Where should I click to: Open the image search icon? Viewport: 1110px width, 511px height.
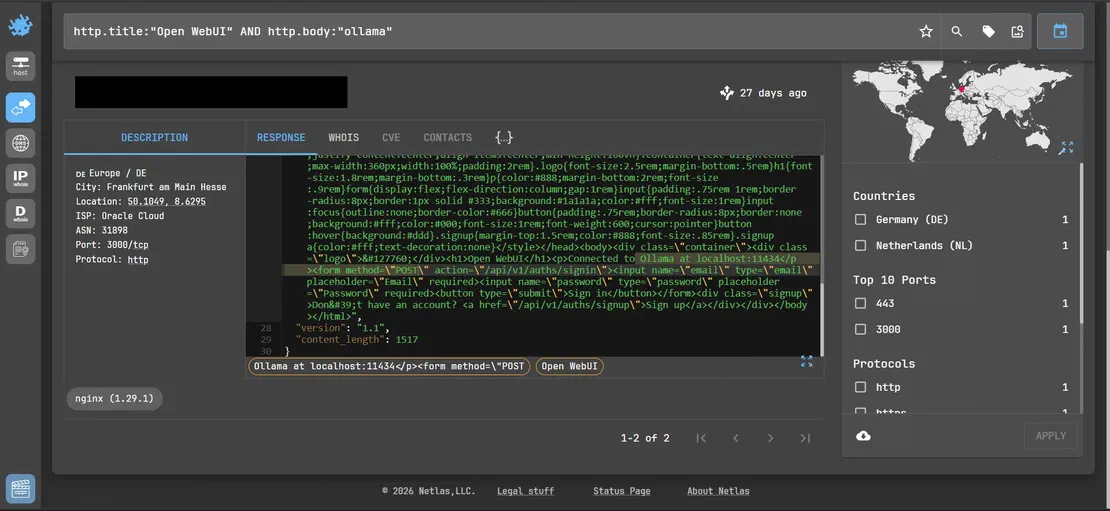click(1018, 31)
